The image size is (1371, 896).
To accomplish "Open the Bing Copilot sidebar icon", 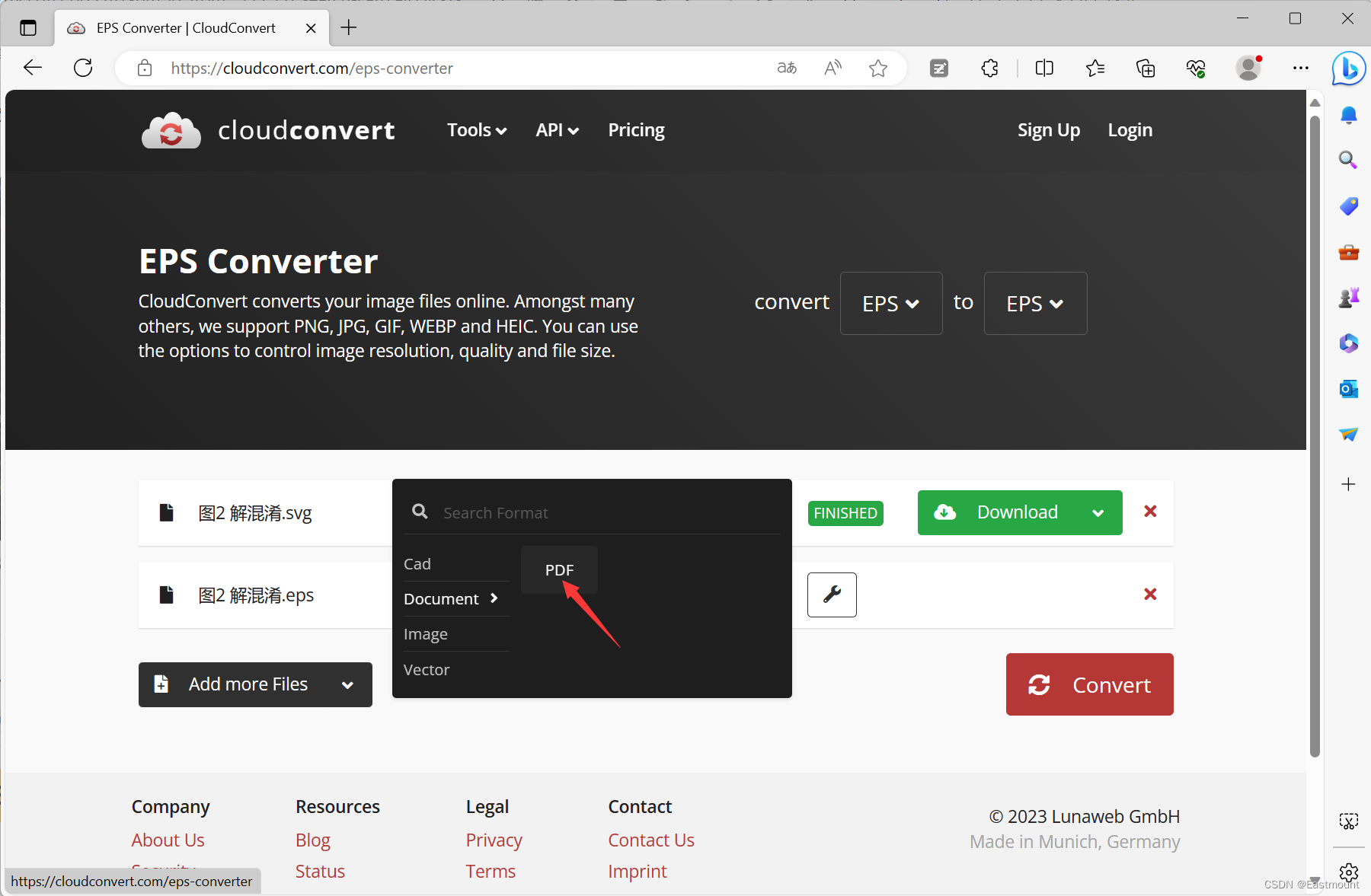I will [x=1348, y=69].
